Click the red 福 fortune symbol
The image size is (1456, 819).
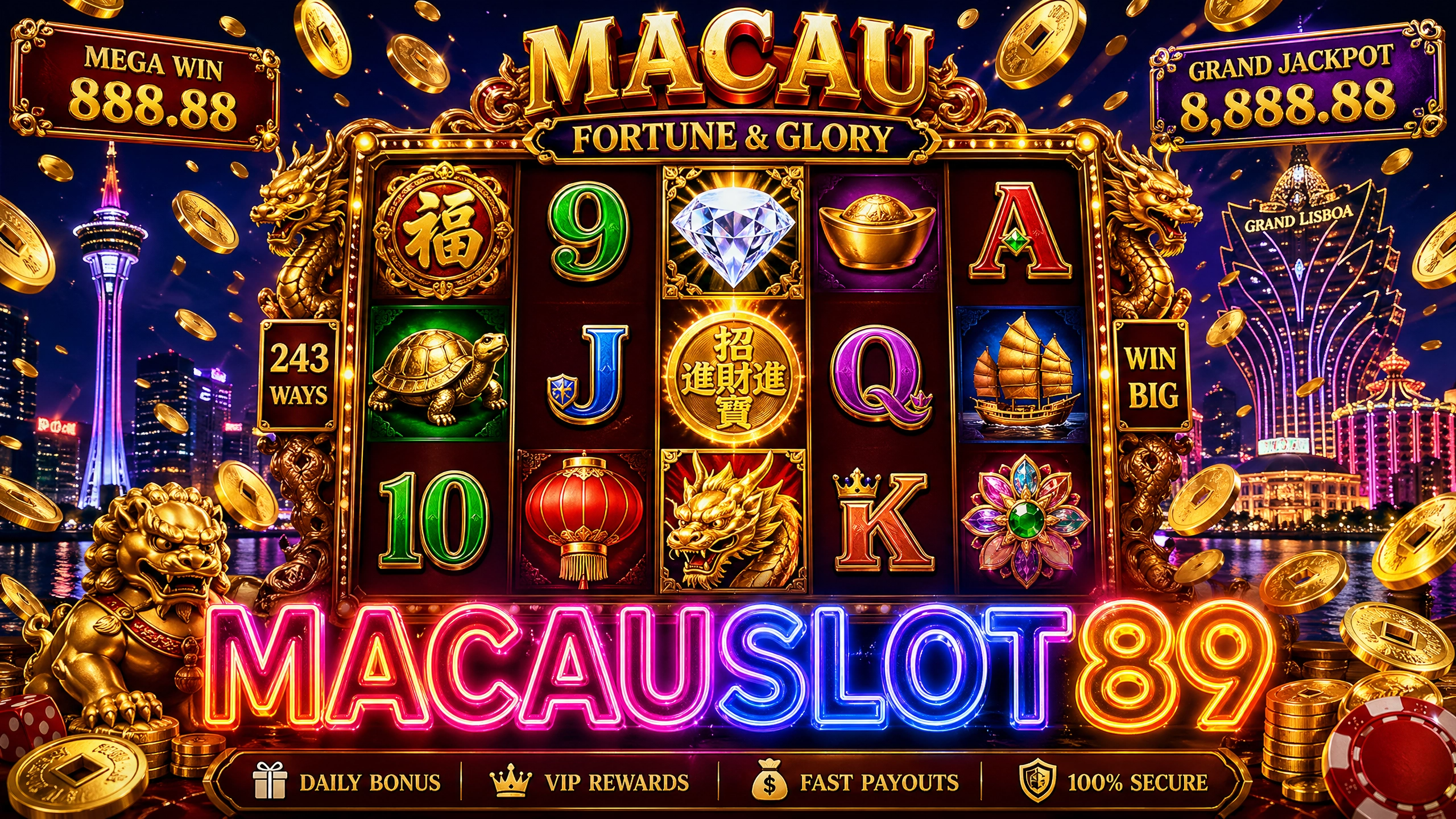pyautogui.click(x=442, y=230)
